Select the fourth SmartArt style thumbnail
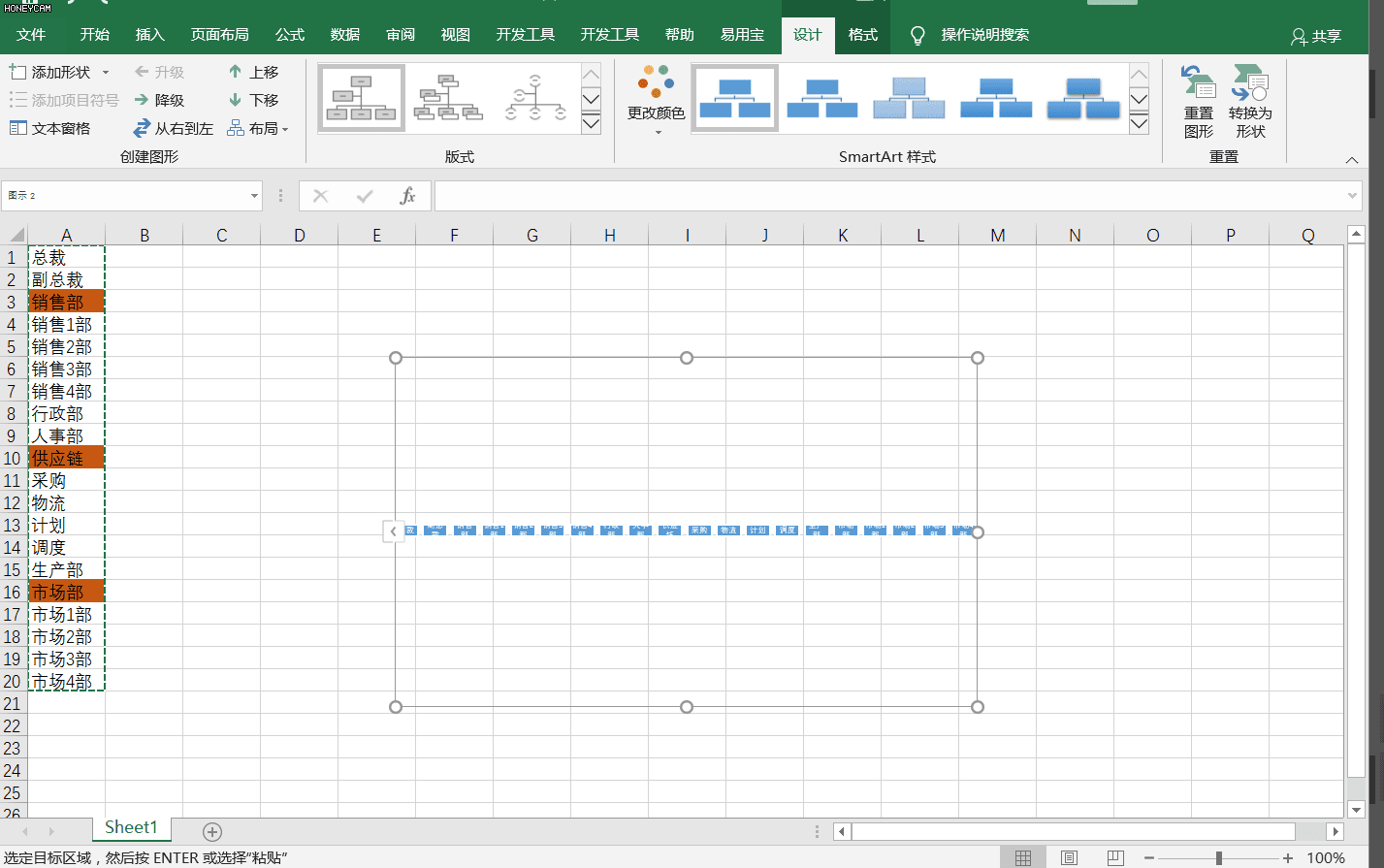This screenshot has height=868, width=1384. pyautogui.click(x=996, y=98)
